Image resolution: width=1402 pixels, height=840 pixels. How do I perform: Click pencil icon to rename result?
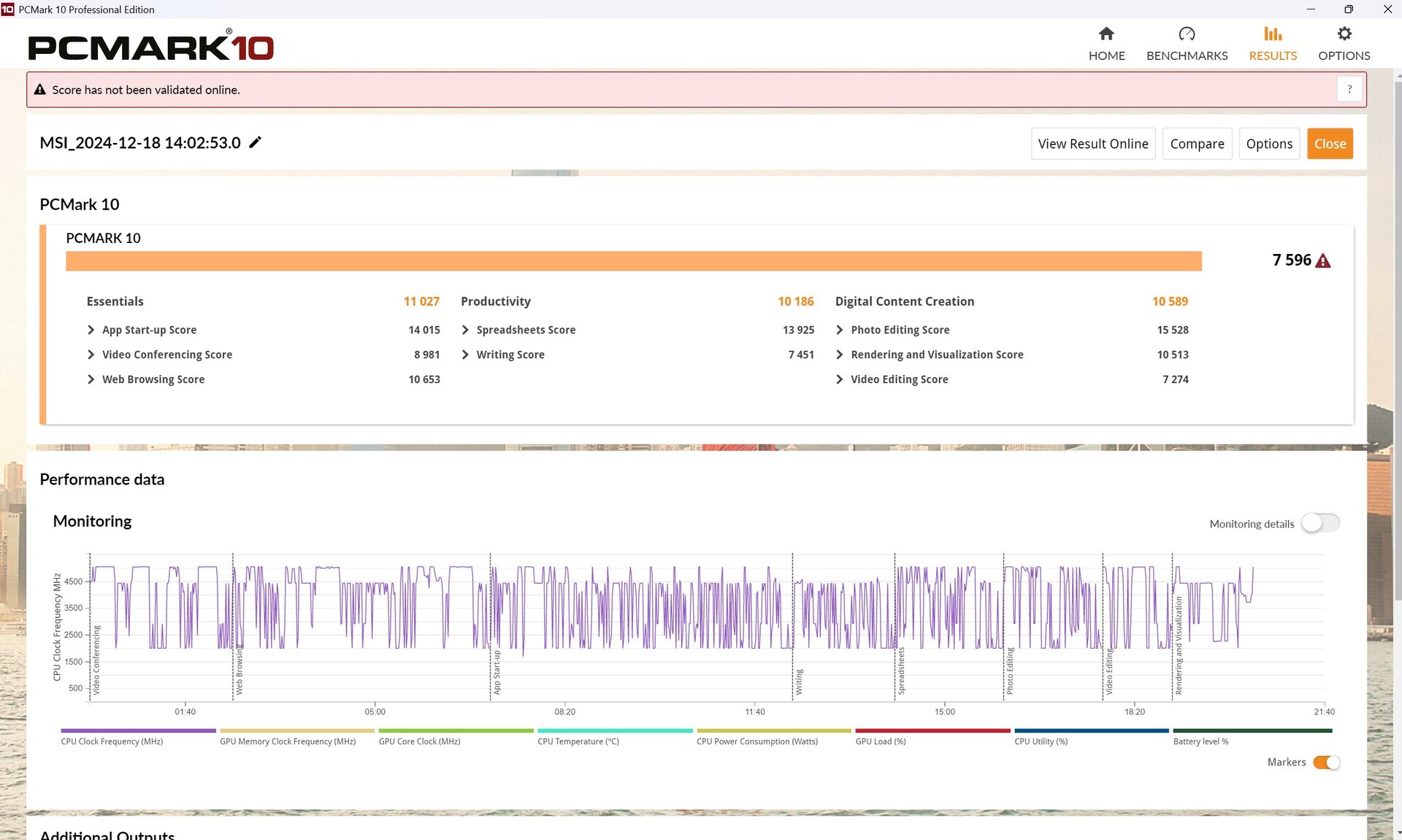click(255, 142)
